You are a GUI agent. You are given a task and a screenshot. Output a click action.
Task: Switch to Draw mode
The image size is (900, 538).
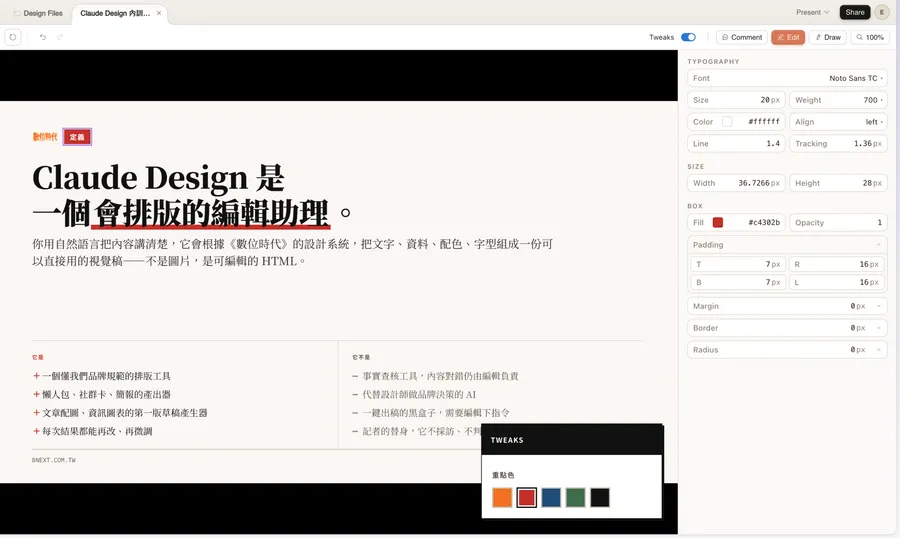coord(828,37)
